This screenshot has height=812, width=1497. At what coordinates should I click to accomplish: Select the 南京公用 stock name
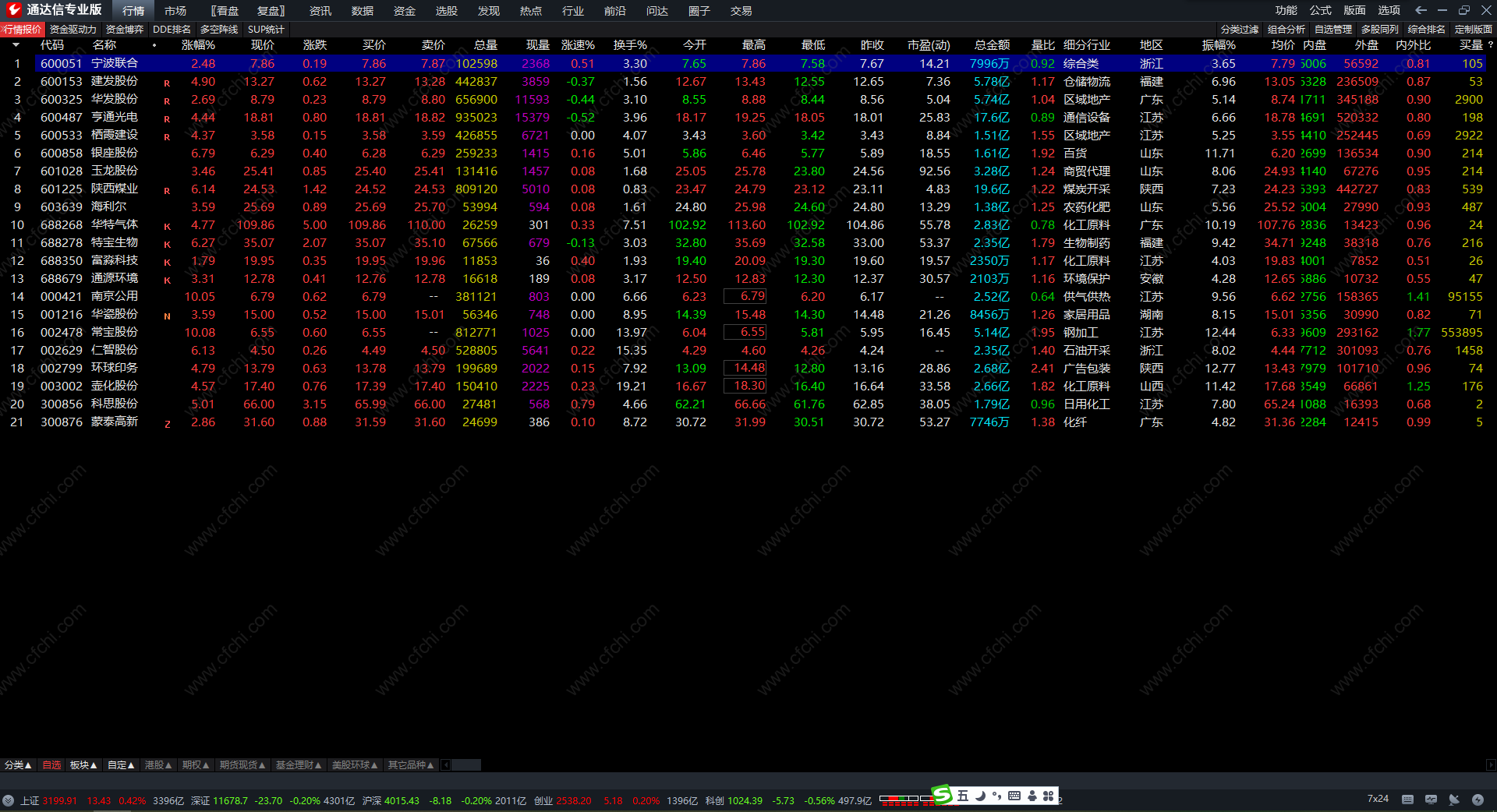[115, 296]
